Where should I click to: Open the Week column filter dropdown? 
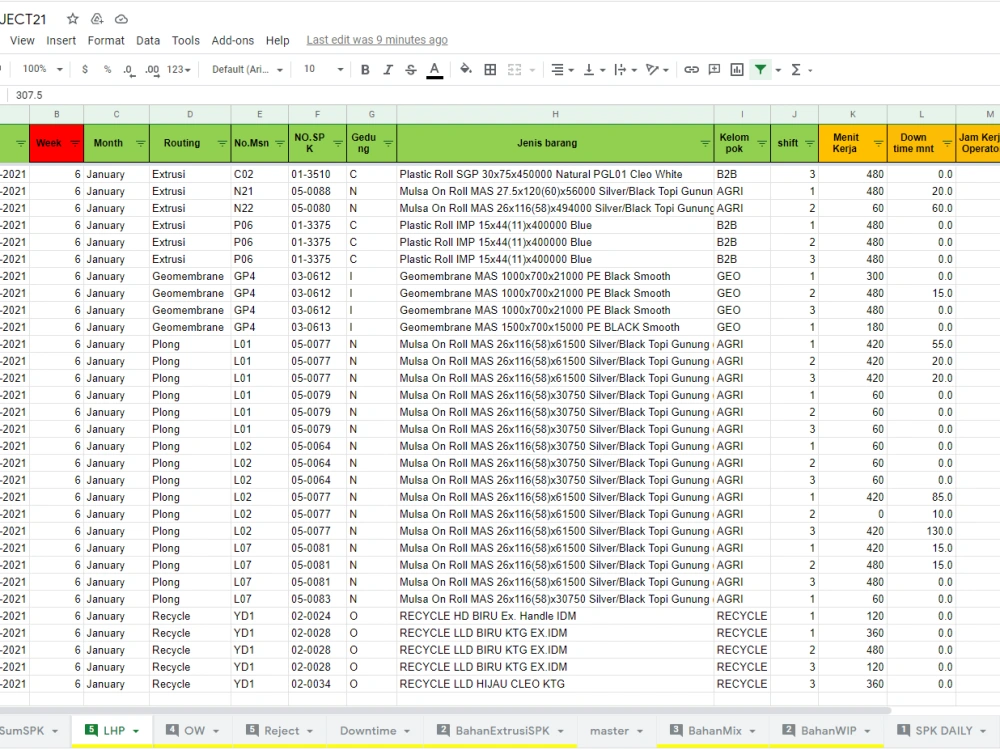74,143
